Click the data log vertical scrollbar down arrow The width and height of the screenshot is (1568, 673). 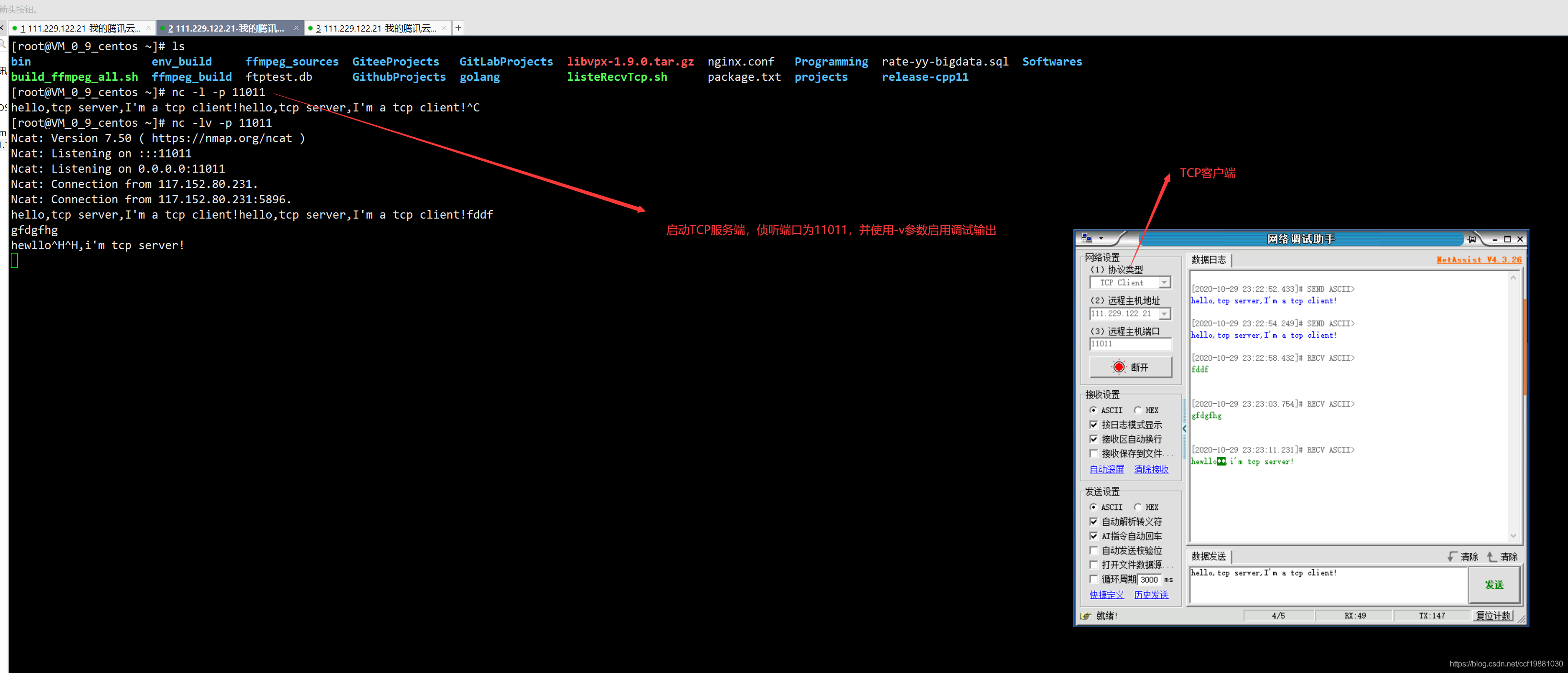tap(1512, 535)
